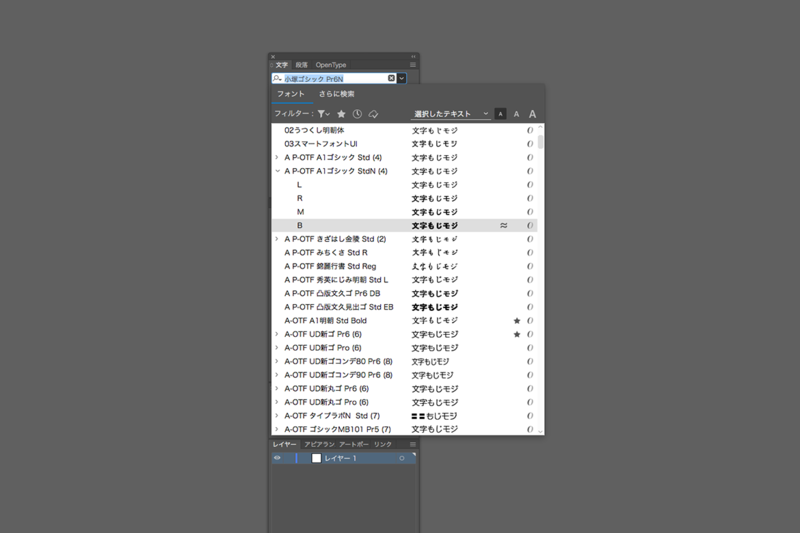
Task: Open the font classification filter funnel
Action: [x=323, y=114]
